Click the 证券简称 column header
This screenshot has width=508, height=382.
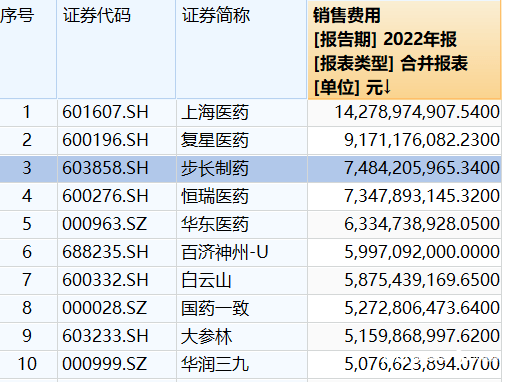pos(241,49)
